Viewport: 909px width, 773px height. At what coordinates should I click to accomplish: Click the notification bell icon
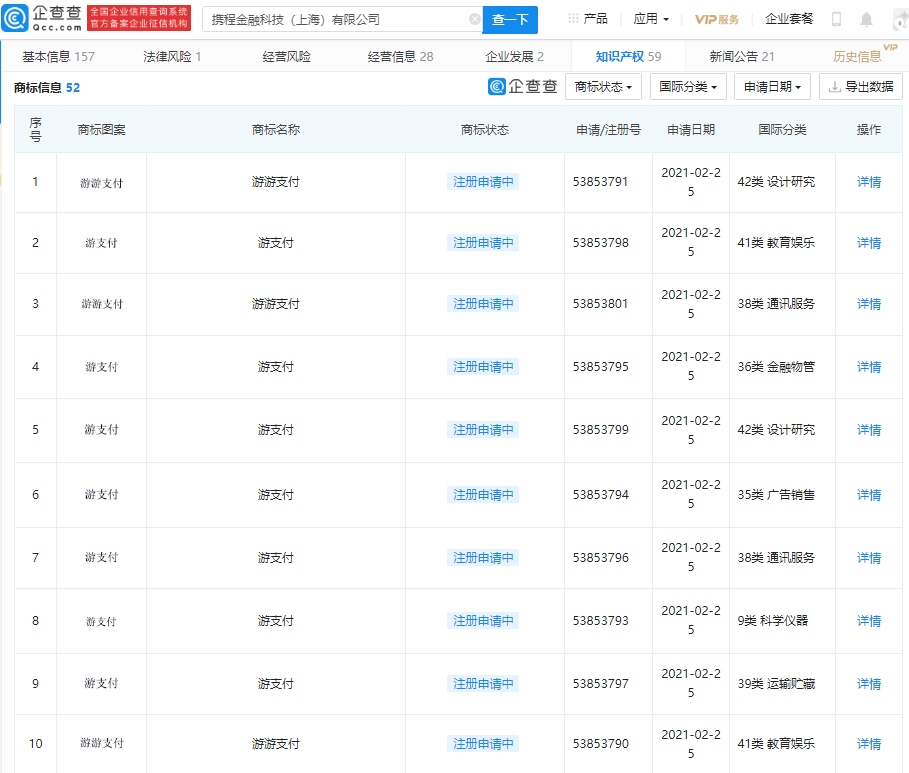click(x=866, y=18)
